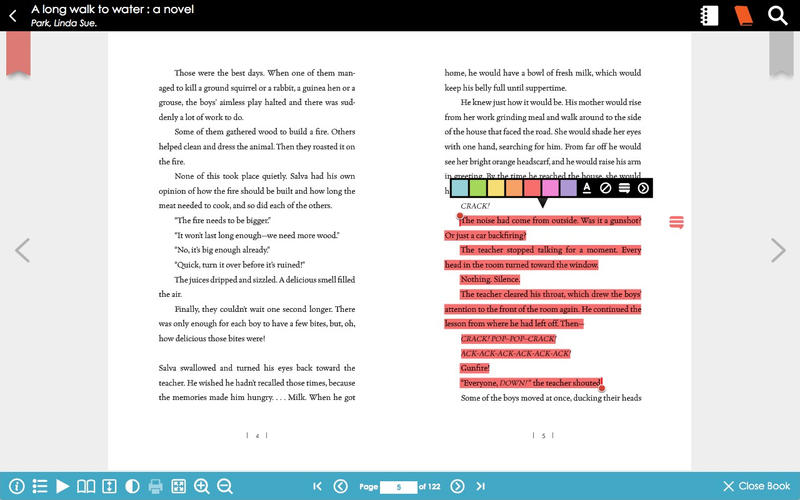Click the highlighted line 'Nothing. Silence.'
Viewport: 800px width, 500px height.
490,279
